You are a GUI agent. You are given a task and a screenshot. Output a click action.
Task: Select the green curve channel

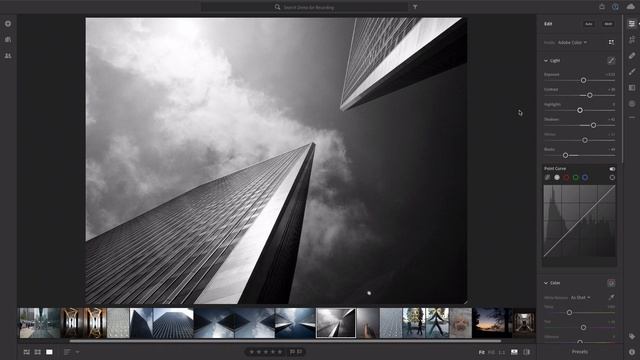click(x=576, y=178)
